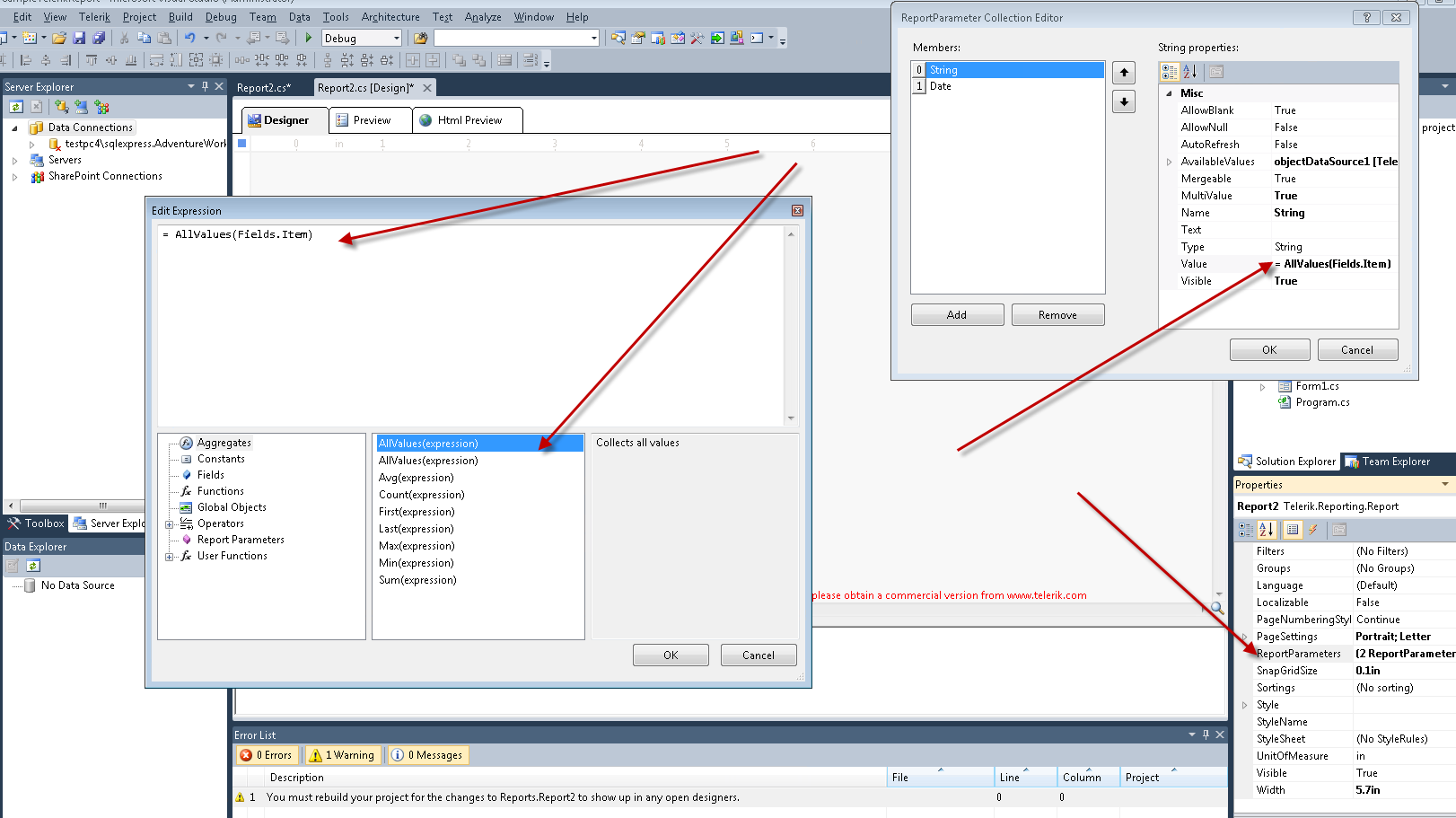Image resolution: width=1456 pixels, height=818 pixels.
Task: Sort Report2 properties alphabetically in Properties panel
Action: [1267, 530]
